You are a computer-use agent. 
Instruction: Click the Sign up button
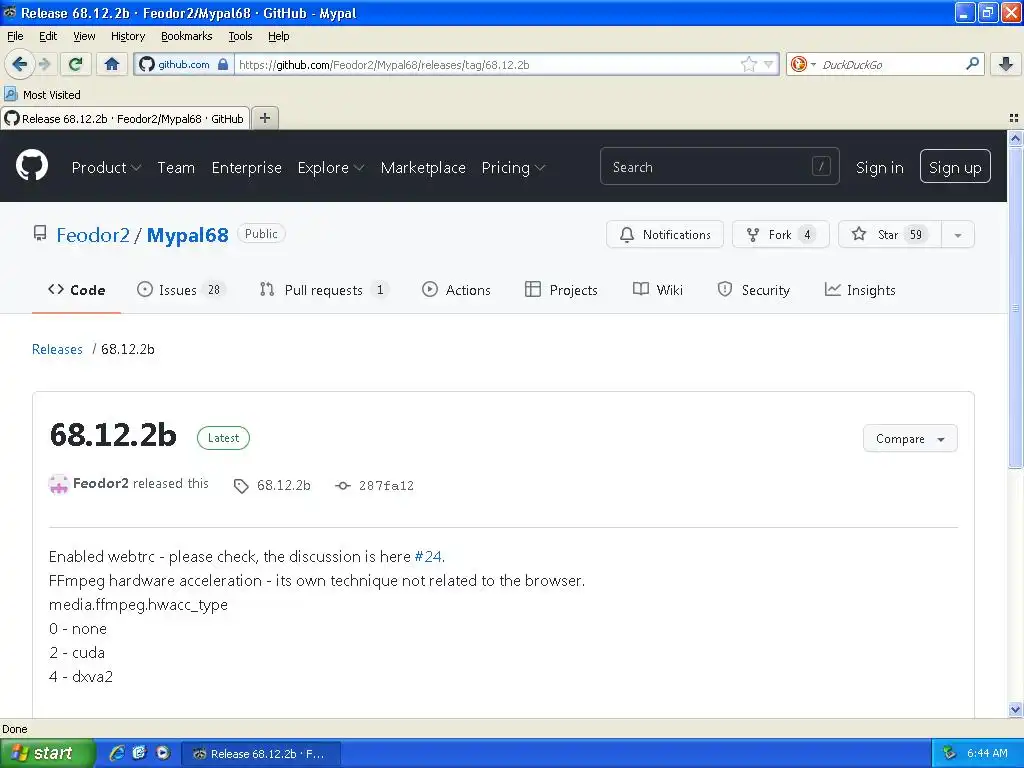coord(955,167)
